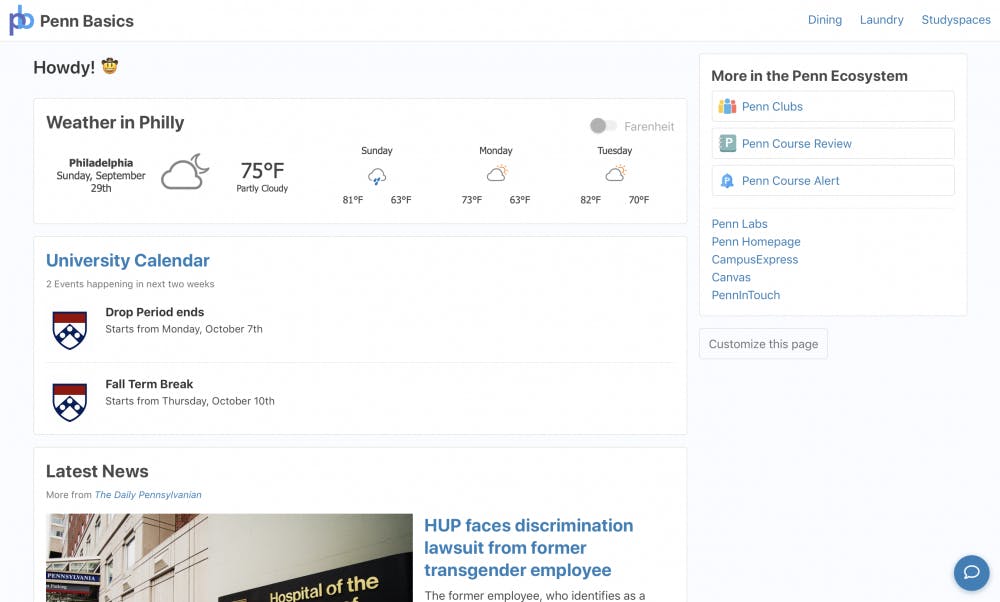Toggle the Farenheit temperature switch
The width and height of the screenshot is (1000, 602).
coord(603,126)
